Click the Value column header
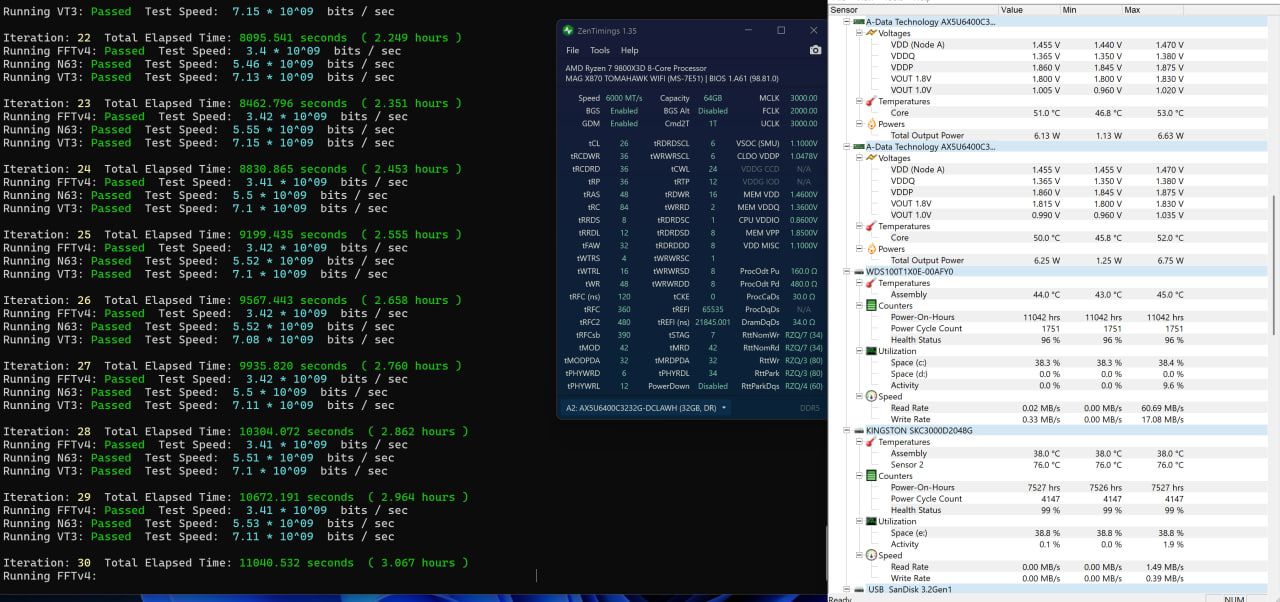This screenshot has width=1280, height=602. click(1029, 9)
